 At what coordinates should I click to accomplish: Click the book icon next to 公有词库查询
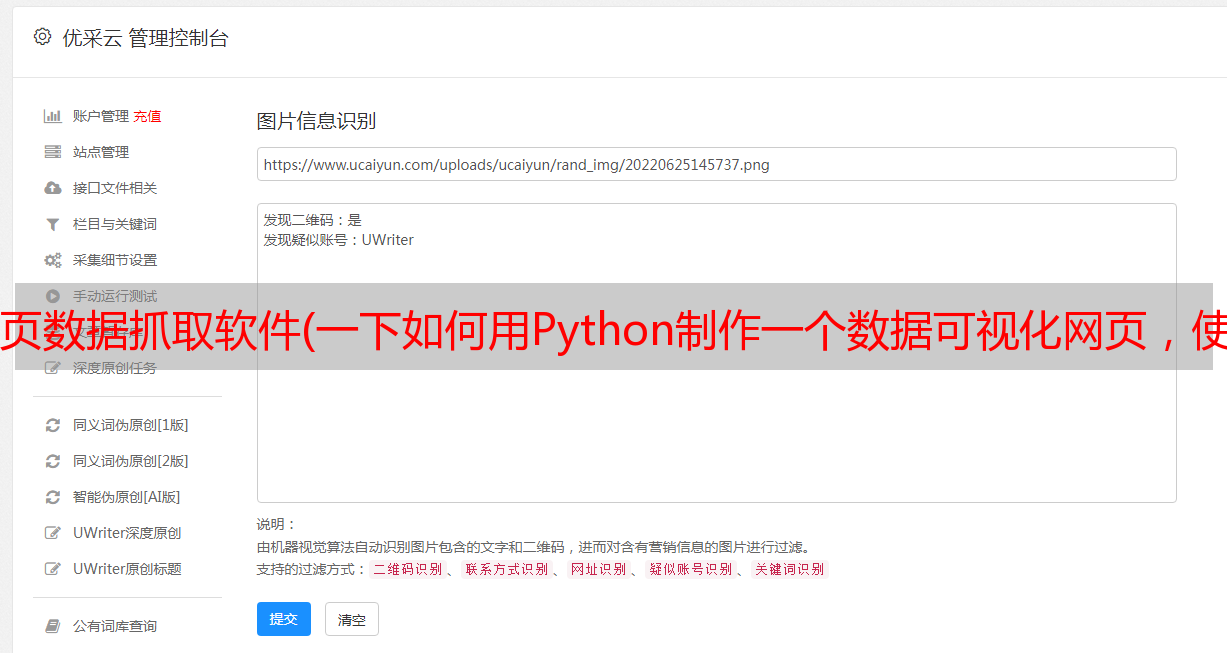(53, 626)
